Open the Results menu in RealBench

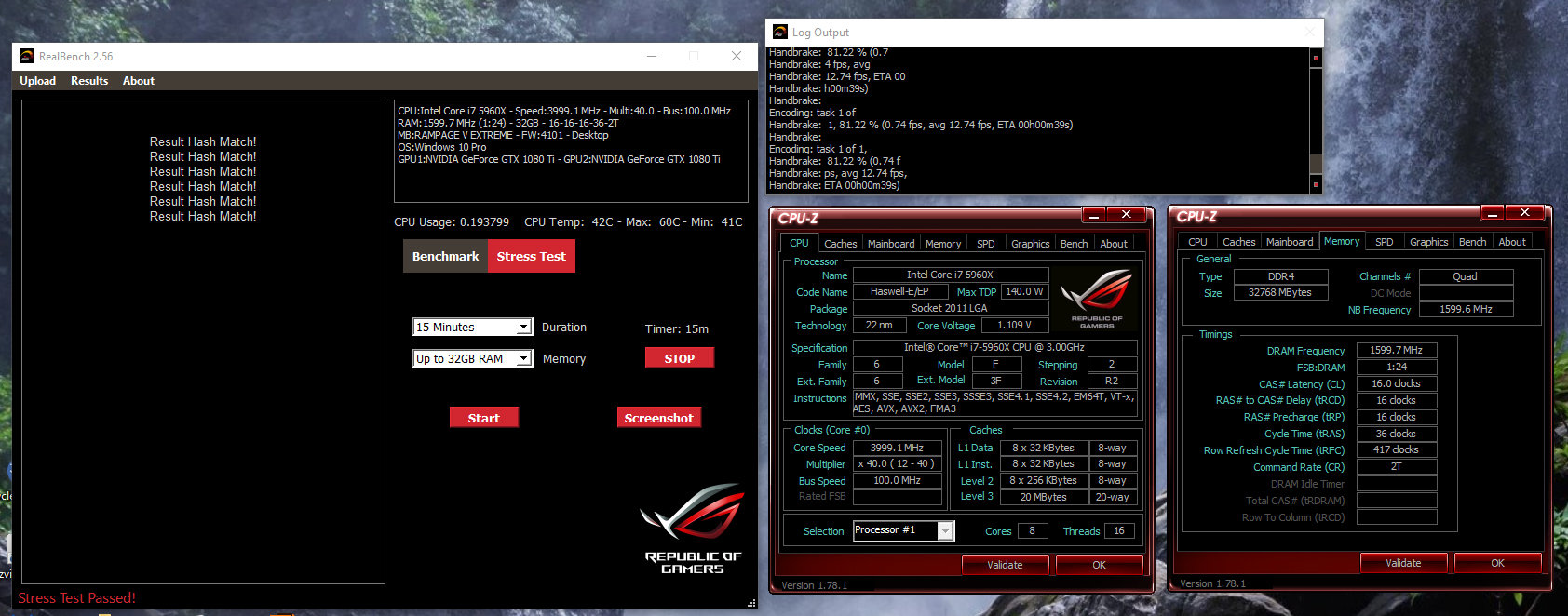(89, 81)
